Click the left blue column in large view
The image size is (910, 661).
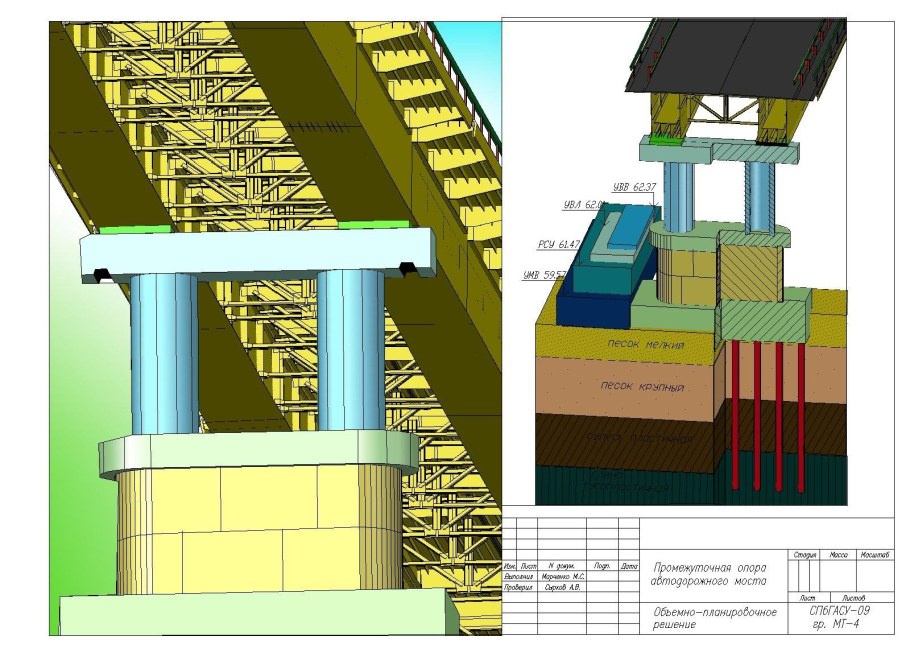tap(164, 355)
